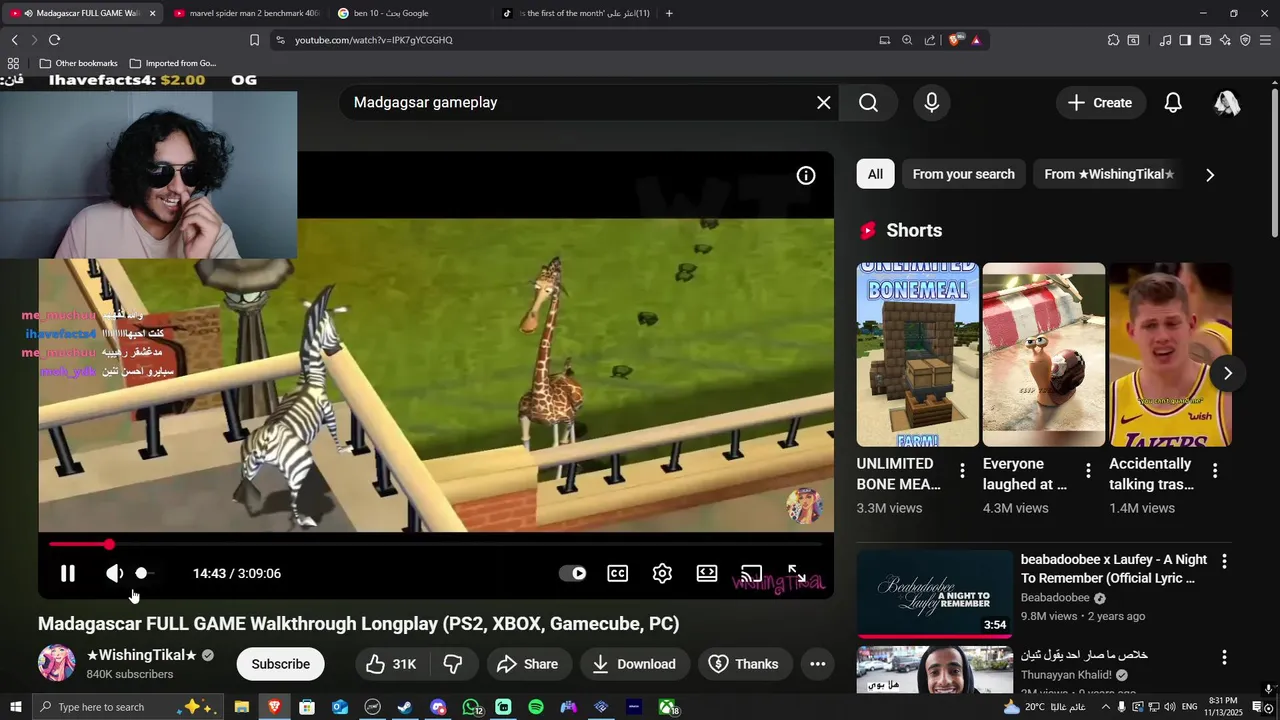Open the video info card icon
This screenshot has width=1280, height=720.
(806, 176)
